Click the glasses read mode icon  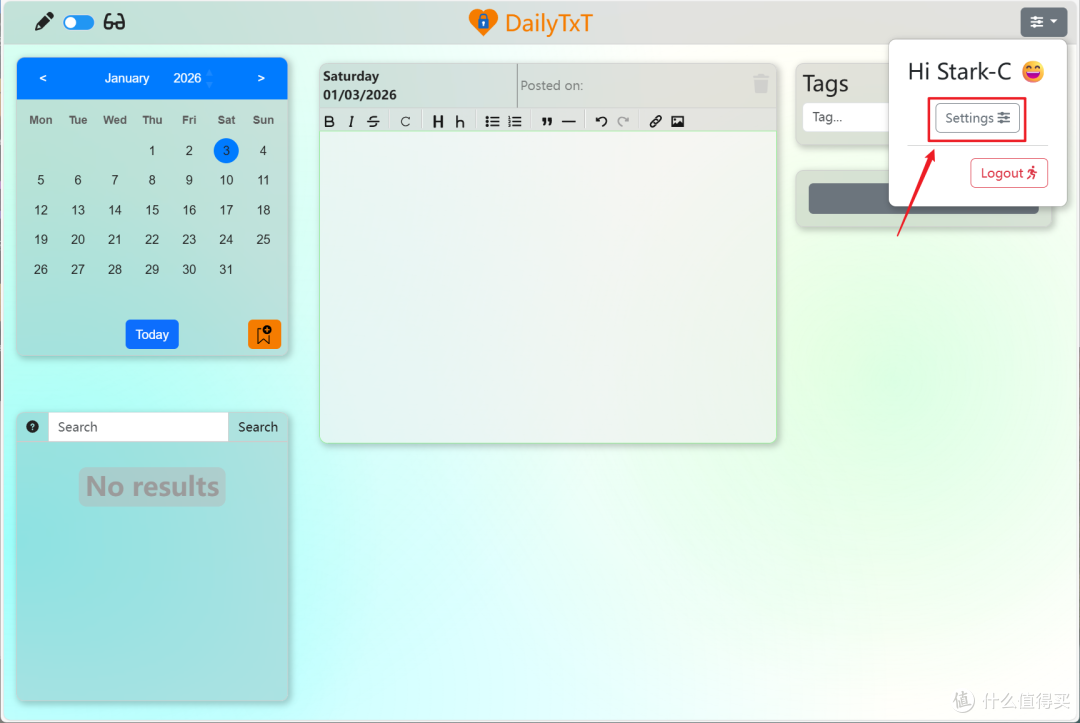tap(114, 22)
